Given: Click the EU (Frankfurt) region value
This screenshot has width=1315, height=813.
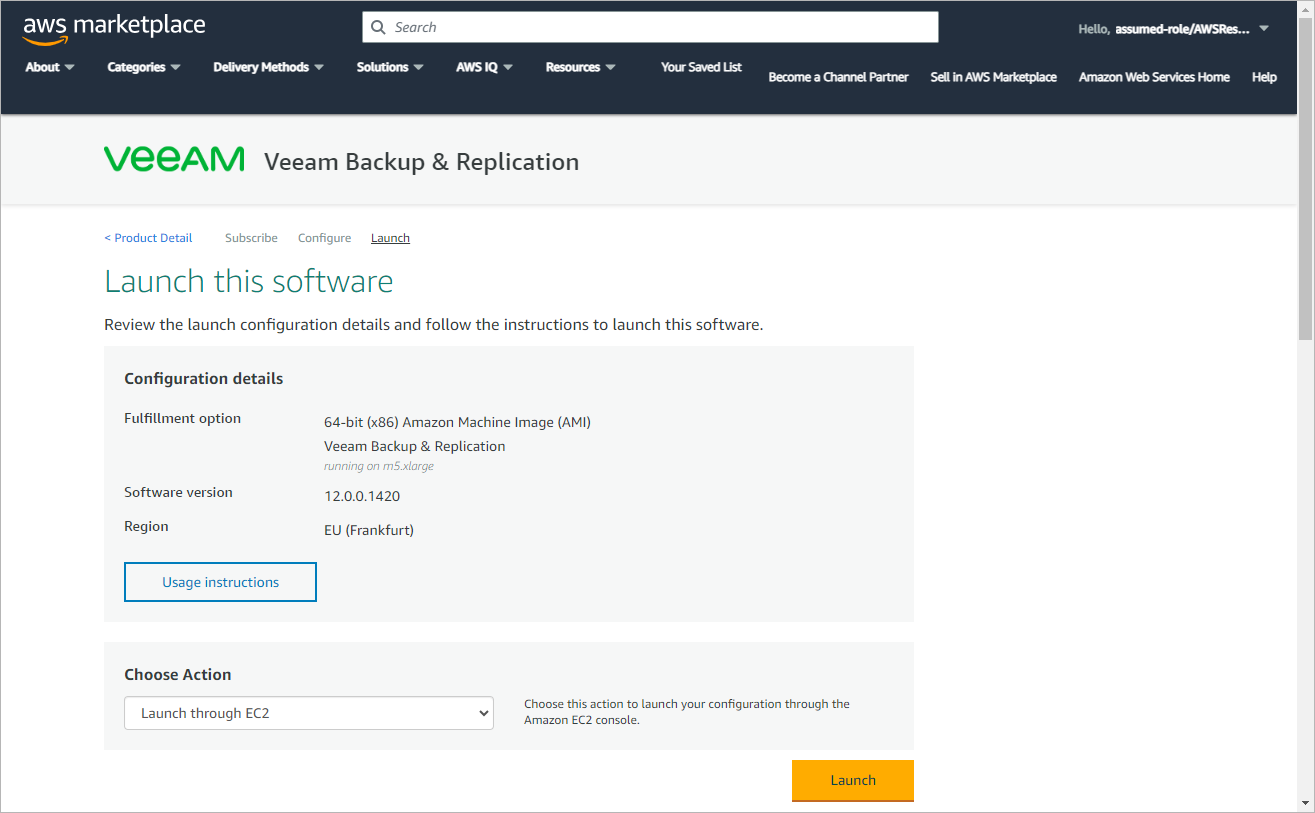Looking at the screenshot, I should click(x=369, y=530).
